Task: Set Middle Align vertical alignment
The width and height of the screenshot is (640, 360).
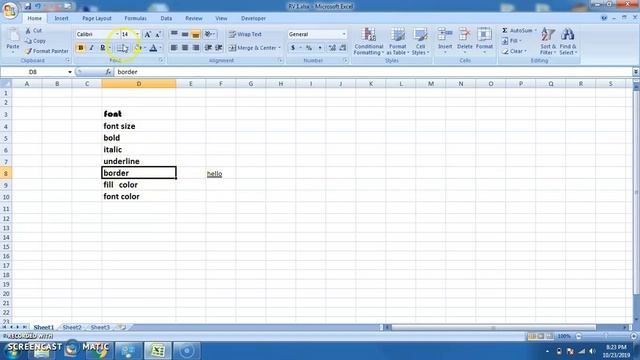Action: click(185, 34)
